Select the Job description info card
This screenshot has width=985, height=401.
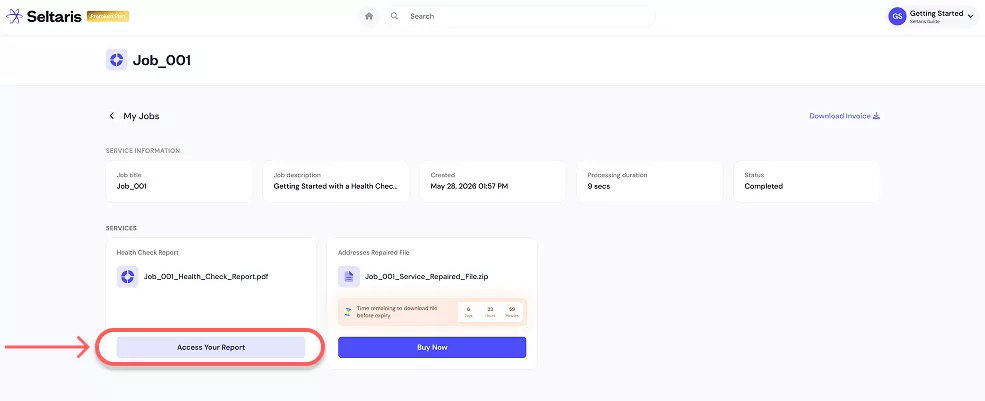point(336,181)
